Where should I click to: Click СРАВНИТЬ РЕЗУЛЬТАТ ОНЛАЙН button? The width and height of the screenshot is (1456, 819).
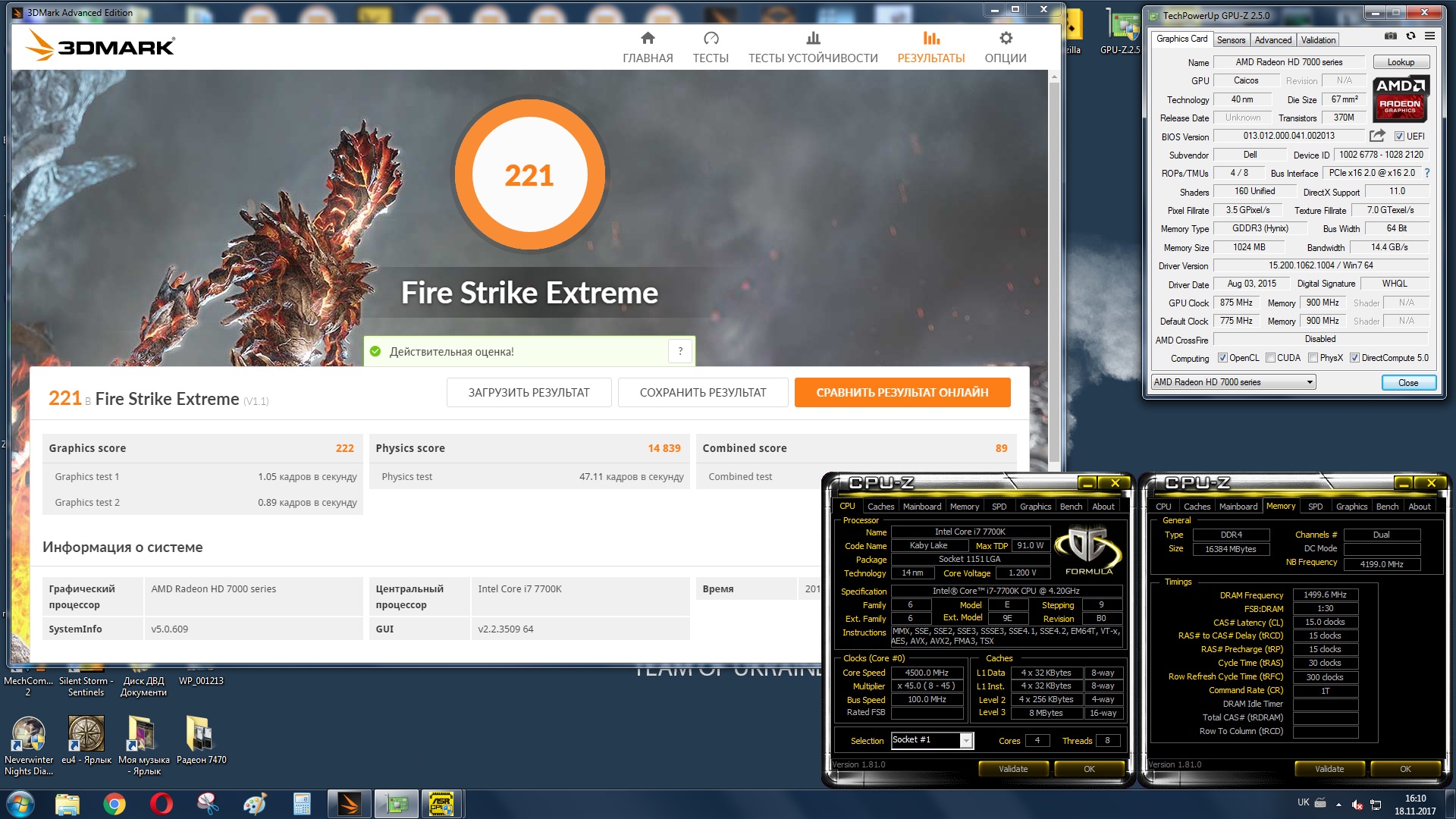pos(902,393)
